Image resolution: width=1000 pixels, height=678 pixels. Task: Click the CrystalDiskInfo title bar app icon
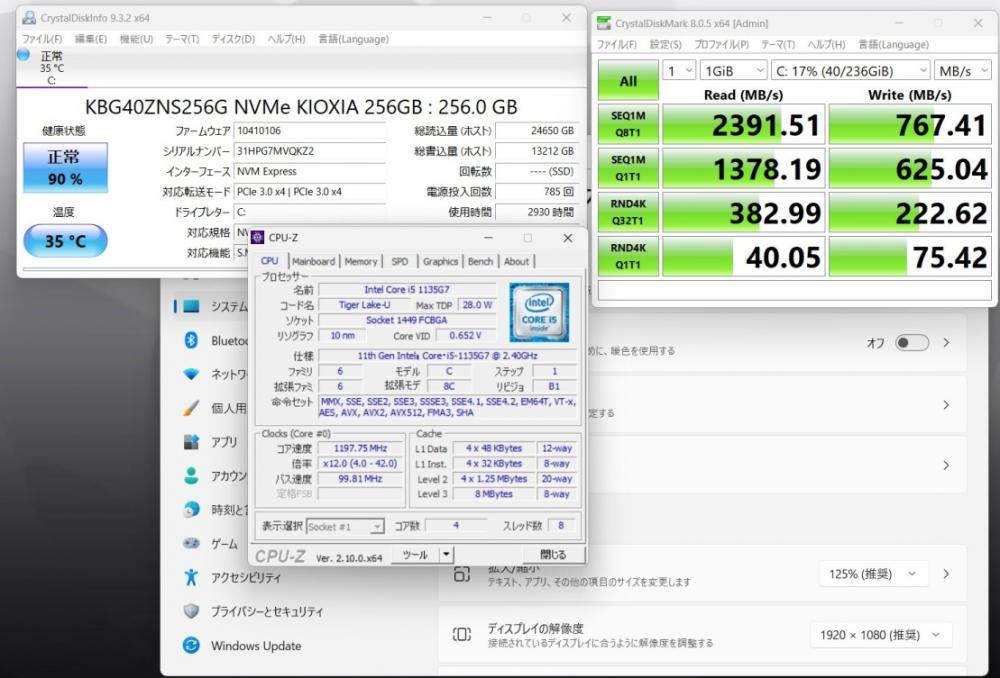(29, 18)
